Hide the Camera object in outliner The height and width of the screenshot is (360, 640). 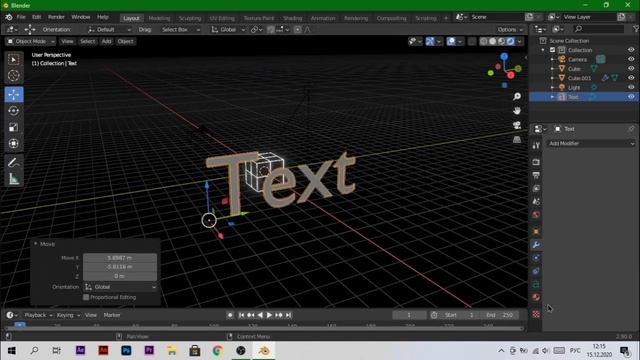(x=631, y=59)
